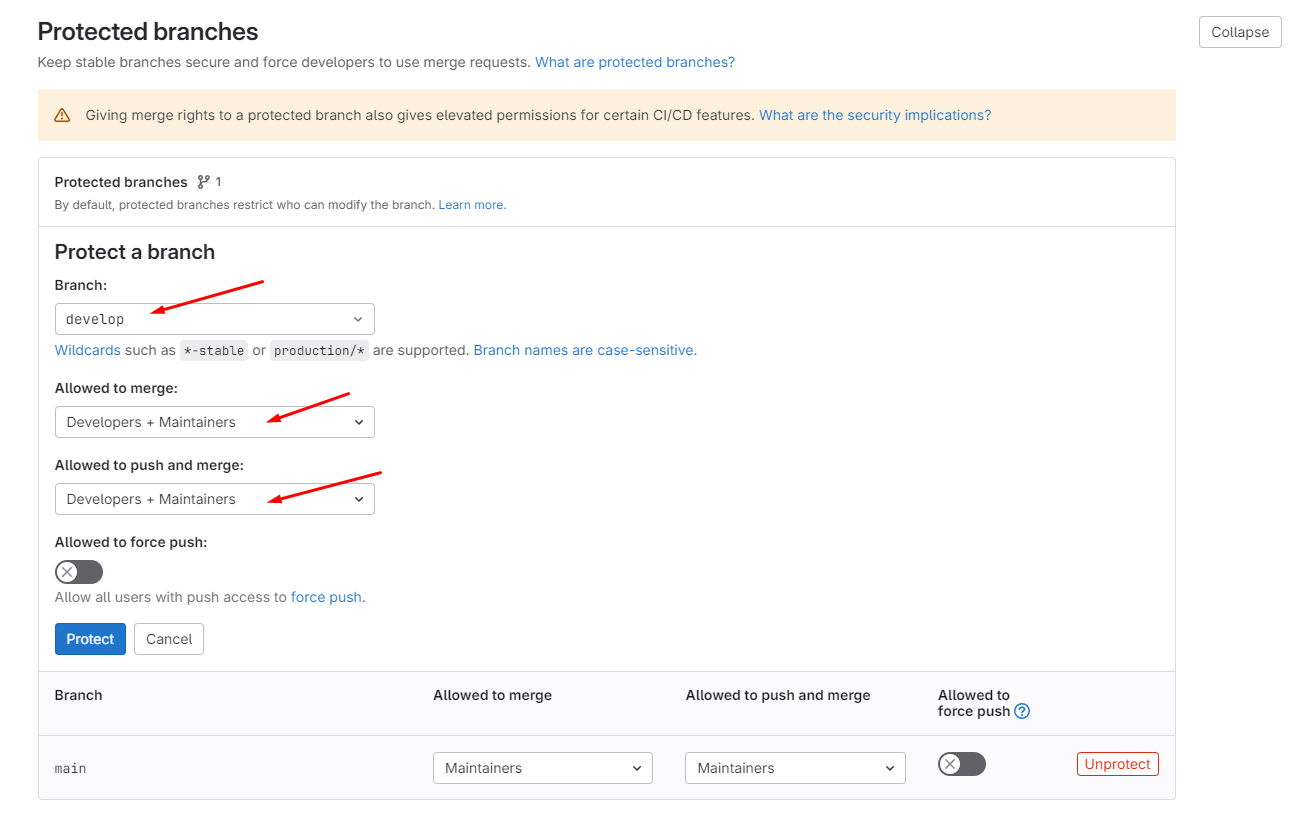
Task: Collapse the Protected branches section
Action: (x=1239, y=32)
